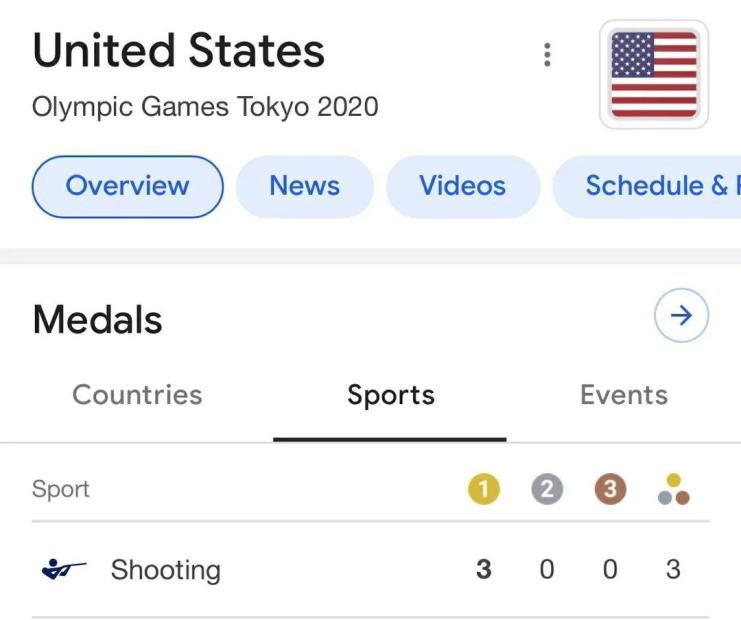Open the three-dot more options menu
This screenshot has width=741, height=620.
point(546,55)
